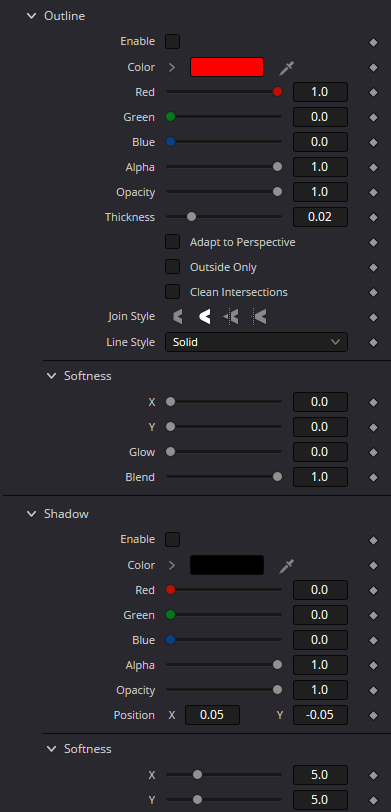This screenshot has height=812, width=391.
Task: Expand the Outline Color arrow
Action: click(172, 67)
